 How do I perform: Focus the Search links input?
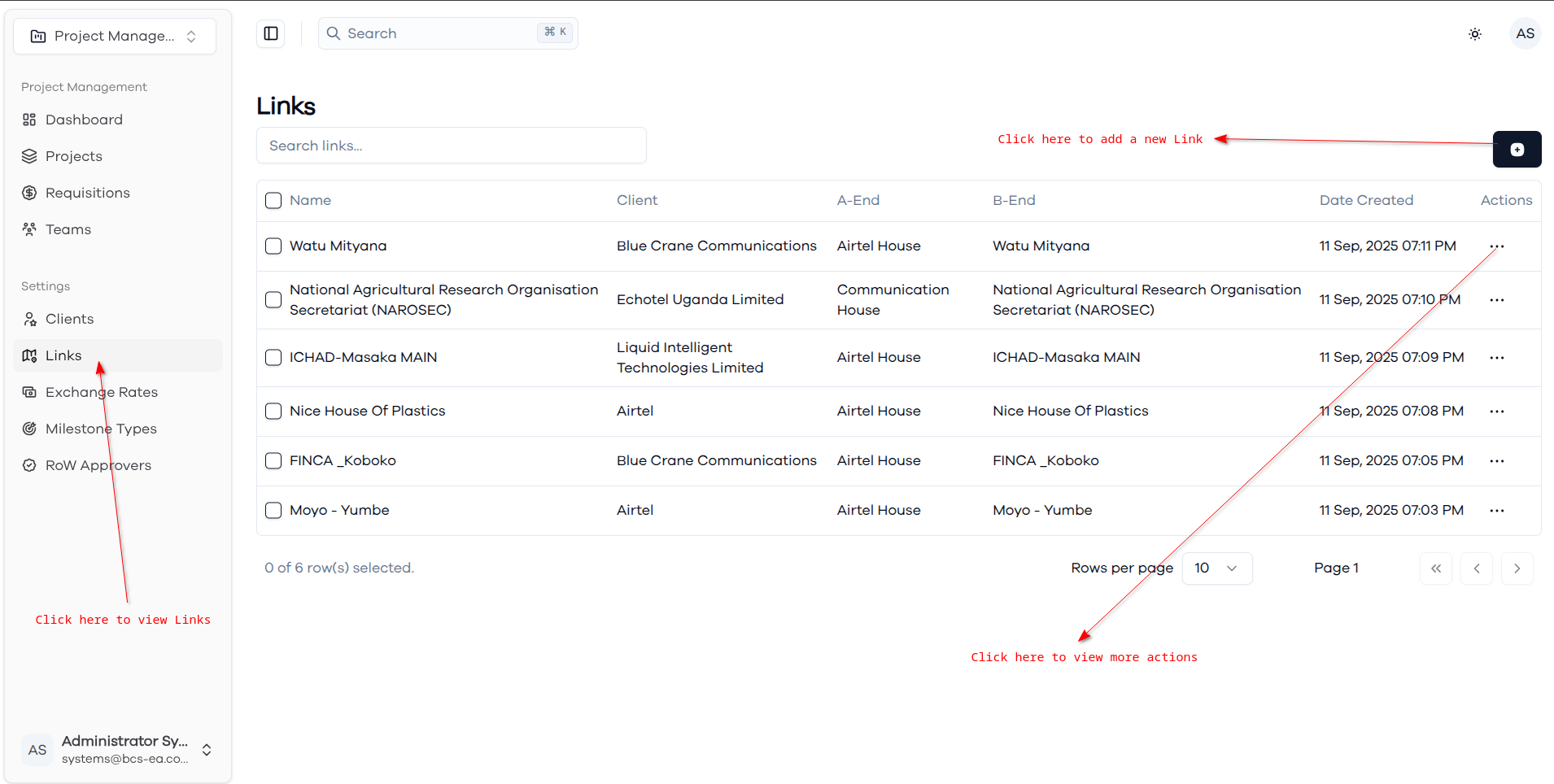click(x=452, y=146)
